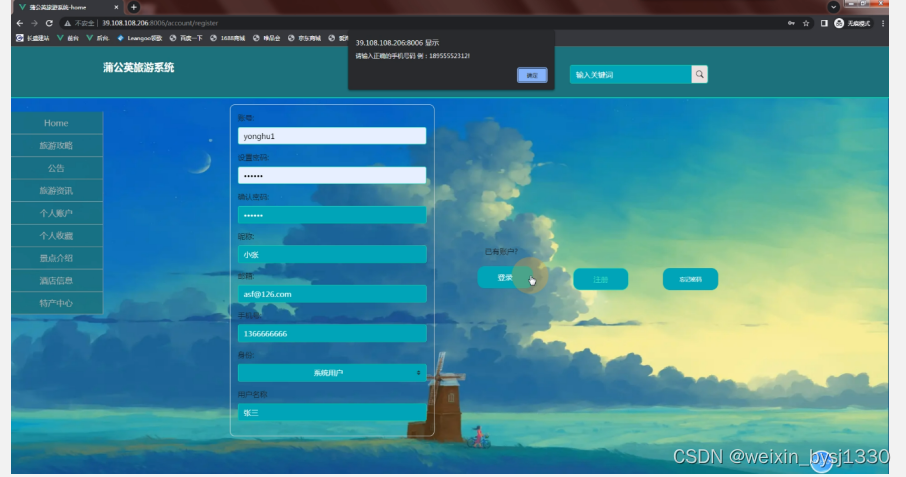Open the 唯品会 bookmark
906x477 pixels.
(x=267, y=38)
